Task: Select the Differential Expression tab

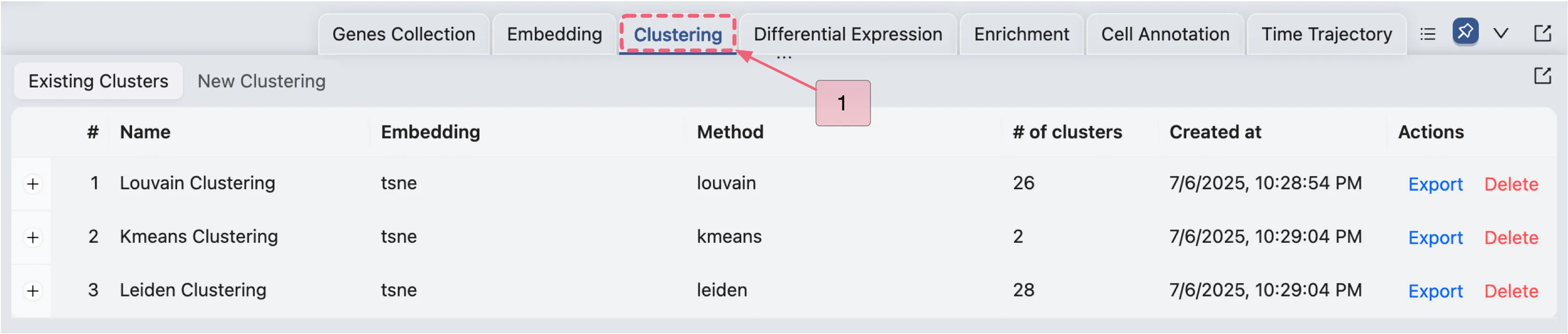Action: 847,35
